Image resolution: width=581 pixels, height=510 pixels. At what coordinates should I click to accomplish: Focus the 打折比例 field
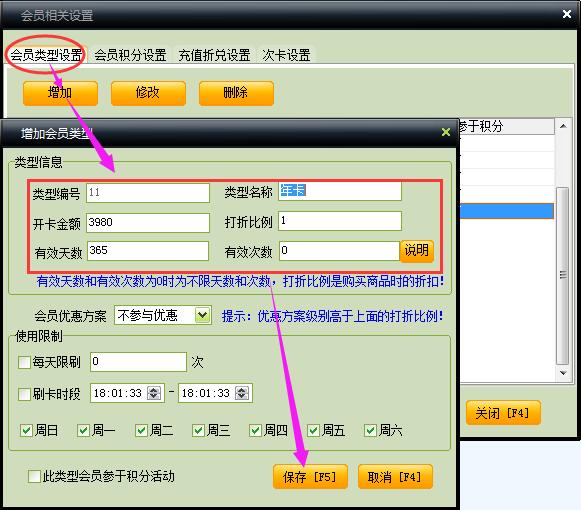coord(340,221)
